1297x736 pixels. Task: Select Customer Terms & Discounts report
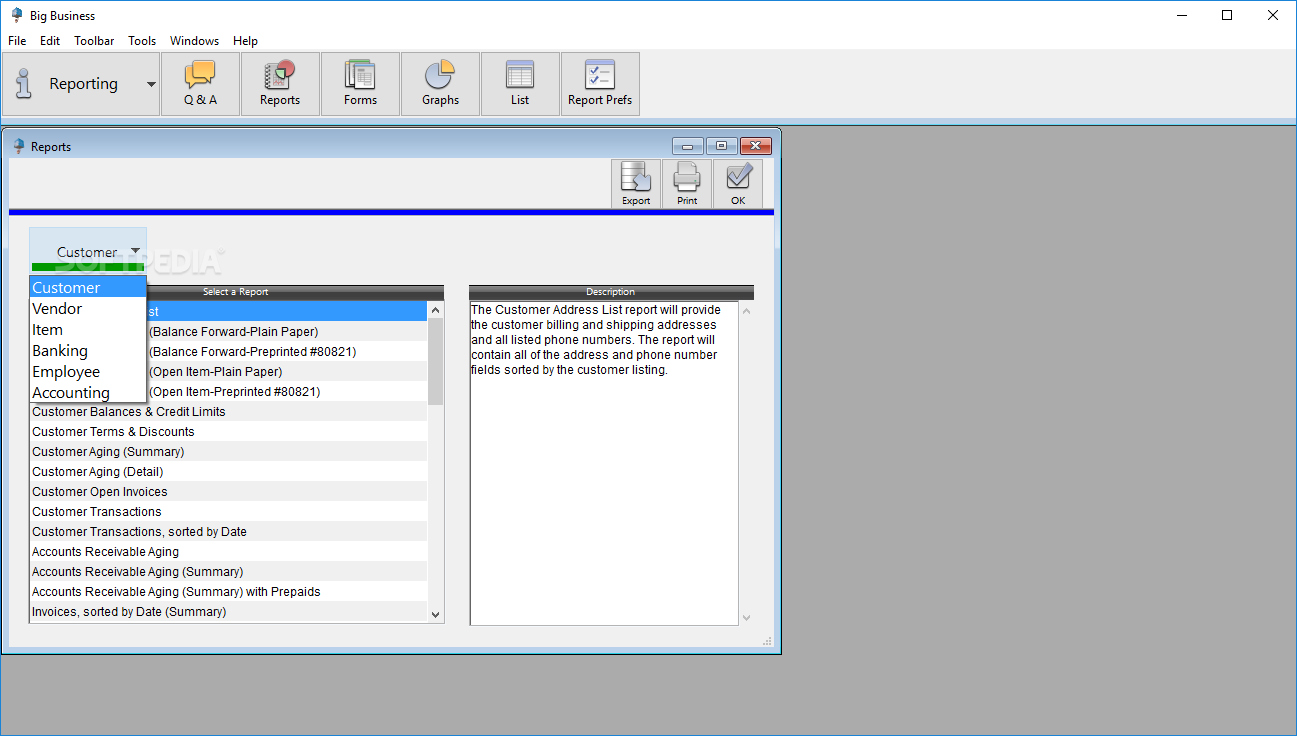pyautogui.click(x=229, y=432)
